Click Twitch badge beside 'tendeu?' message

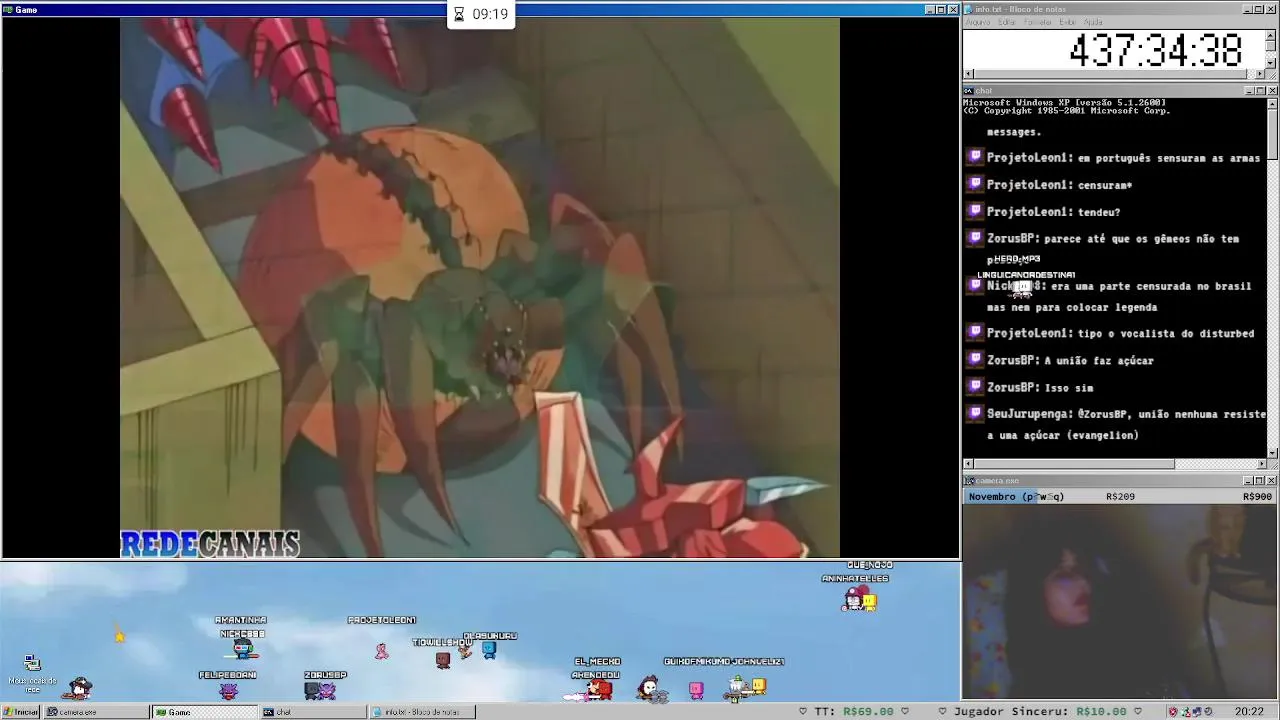975,211
